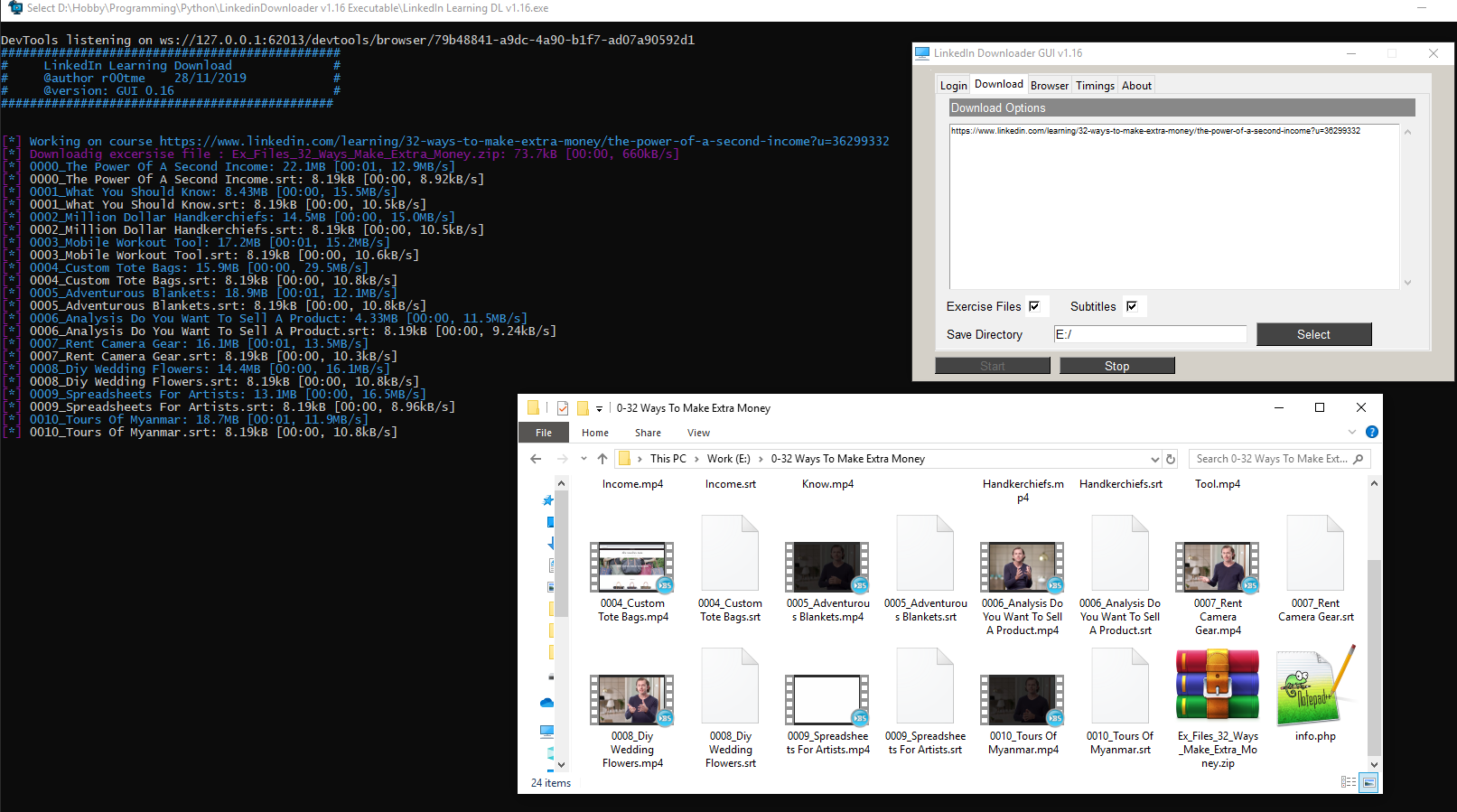Open the info.php Notepad++ file

(1315, 687)
